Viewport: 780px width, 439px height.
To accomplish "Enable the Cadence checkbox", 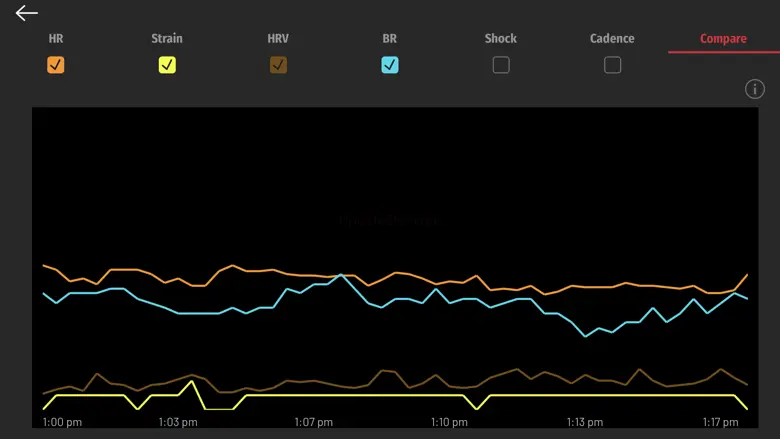I will (x=612, y=65).
